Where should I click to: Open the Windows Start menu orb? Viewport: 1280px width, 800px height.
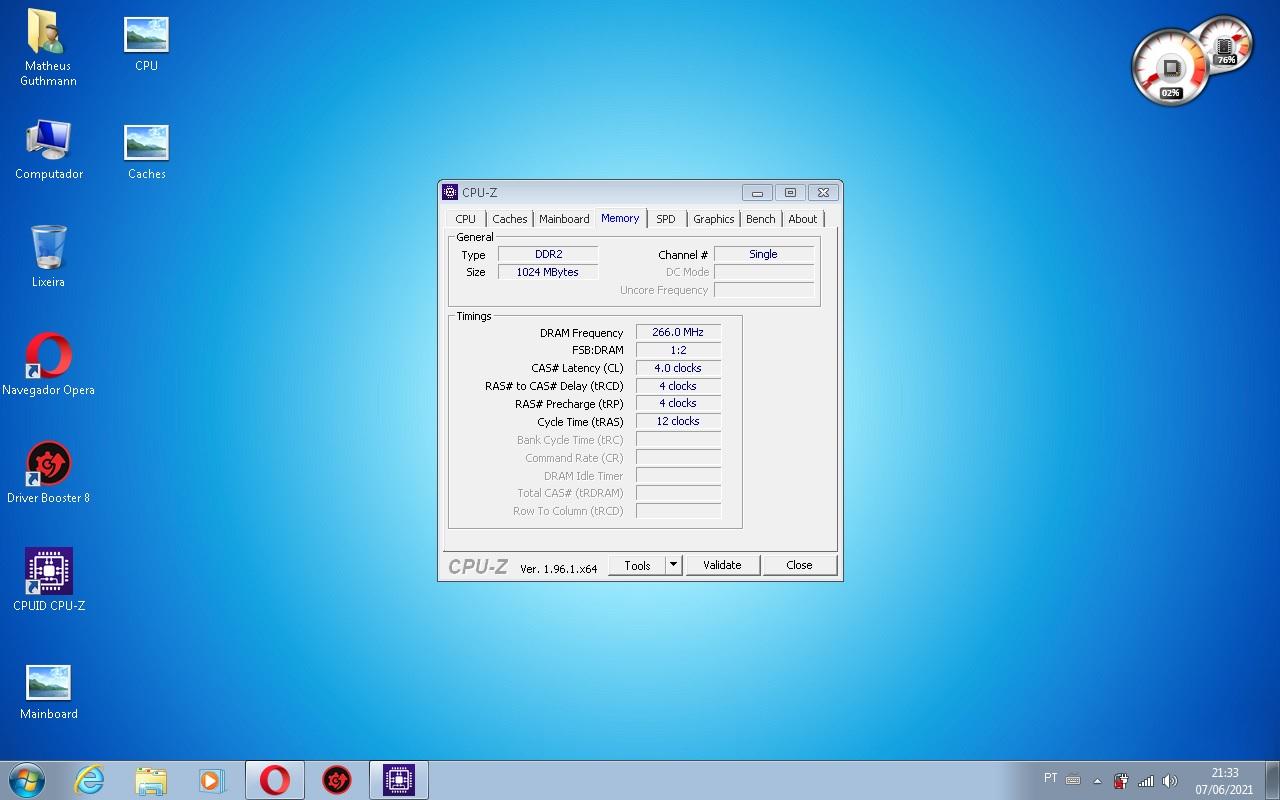click(26, 780)
